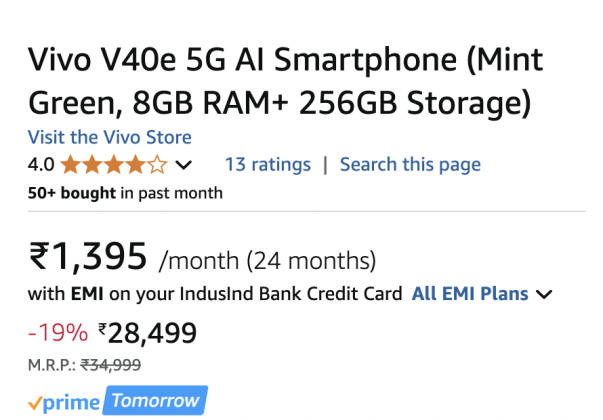
Task: Click the 50+ bought in past month text
Action: 125,191
